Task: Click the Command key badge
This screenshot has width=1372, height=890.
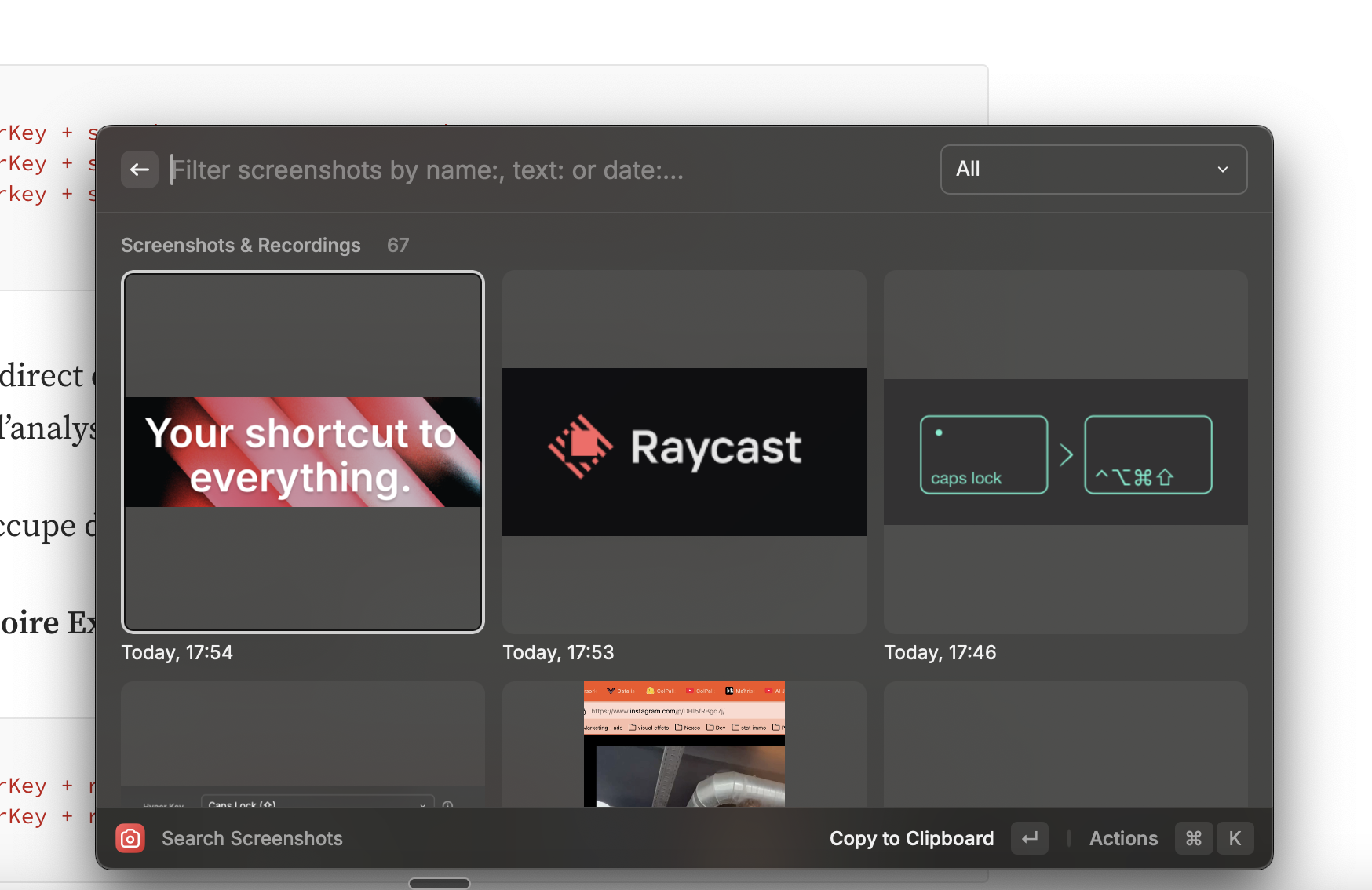Action: (x=1194, y=838)
